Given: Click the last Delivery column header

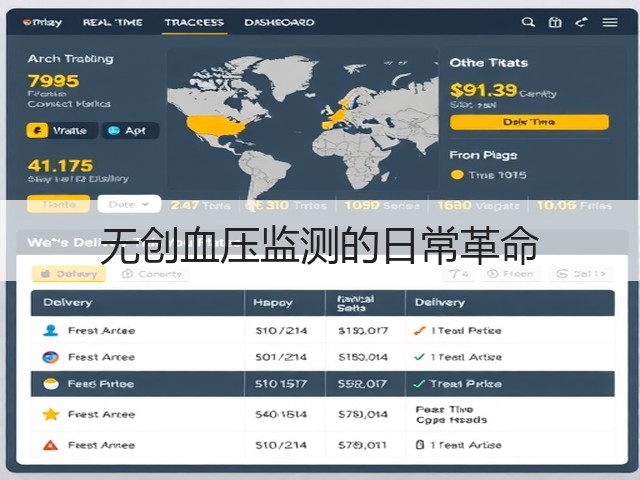Looking at the screenshot, I should (510, 302).
